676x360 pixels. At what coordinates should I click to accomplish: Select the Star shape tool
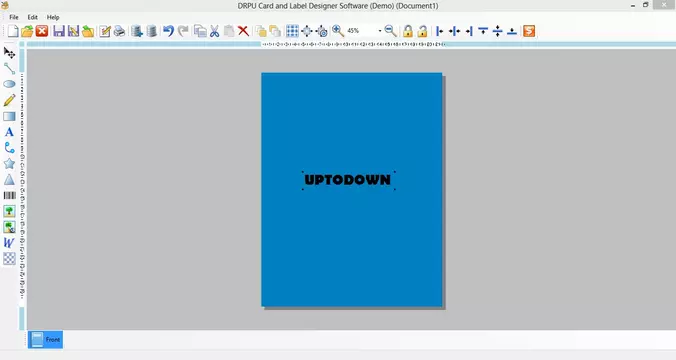click(x=9, y=163)
